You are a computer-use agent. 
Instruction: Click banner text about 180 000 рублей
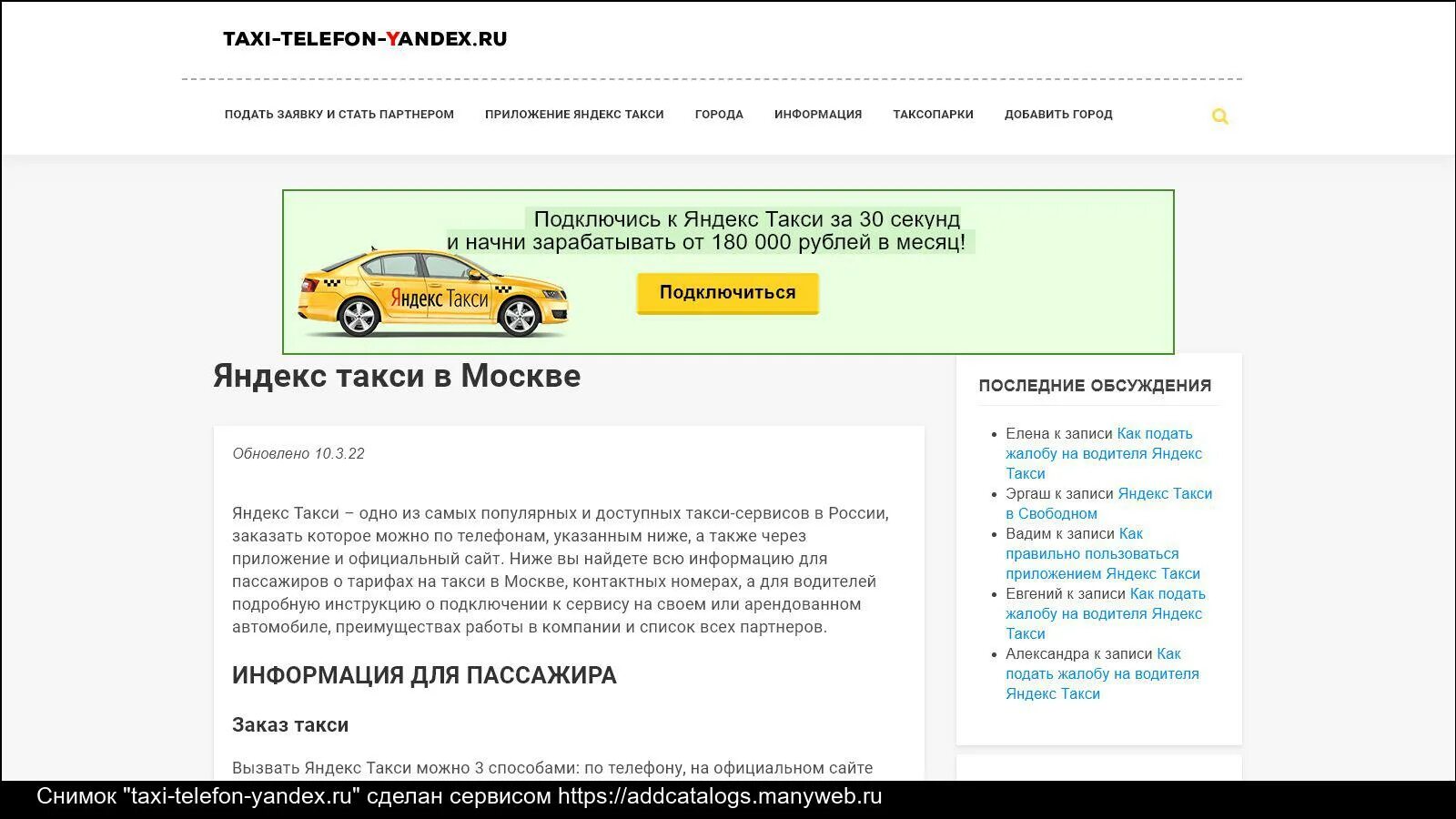(706, 242)
